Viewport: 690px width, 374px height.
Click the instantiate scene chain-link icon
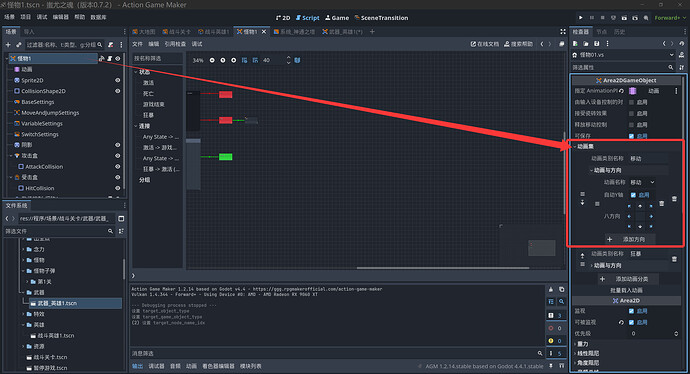[x=18, y=44]
